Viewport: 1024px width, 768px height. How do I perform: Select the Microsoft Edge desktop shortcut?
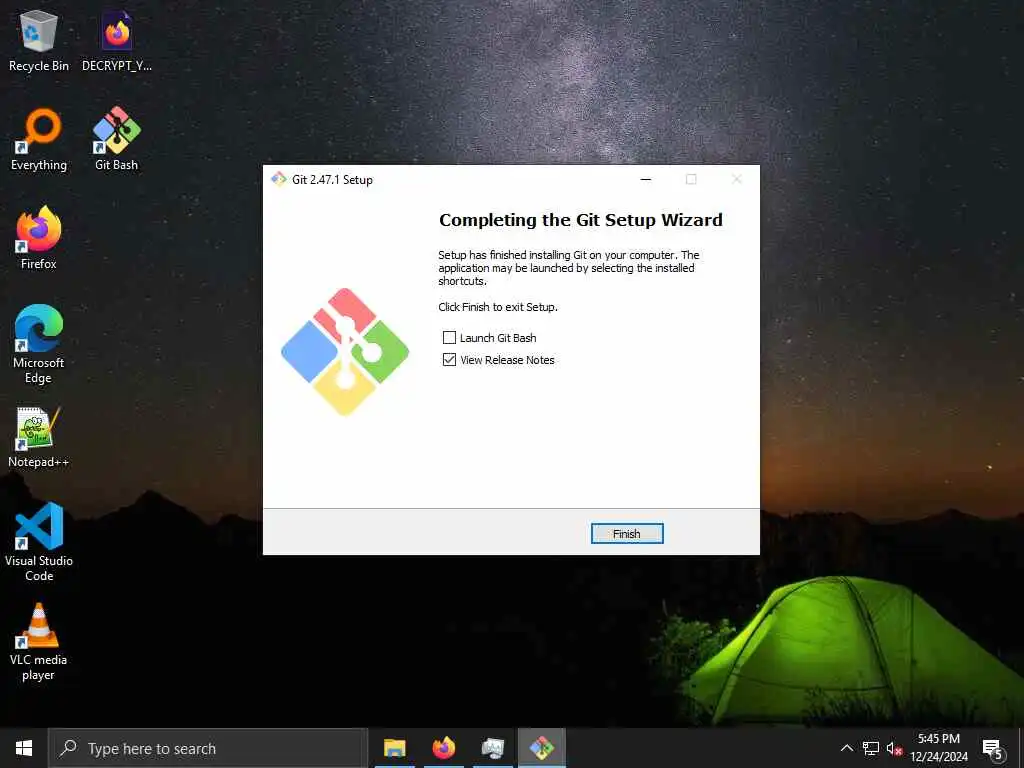[39, 344]
